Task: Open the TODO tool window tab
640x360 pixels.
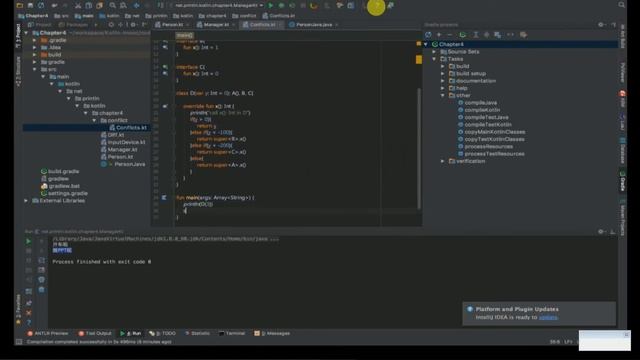Action: click(163, 333)
